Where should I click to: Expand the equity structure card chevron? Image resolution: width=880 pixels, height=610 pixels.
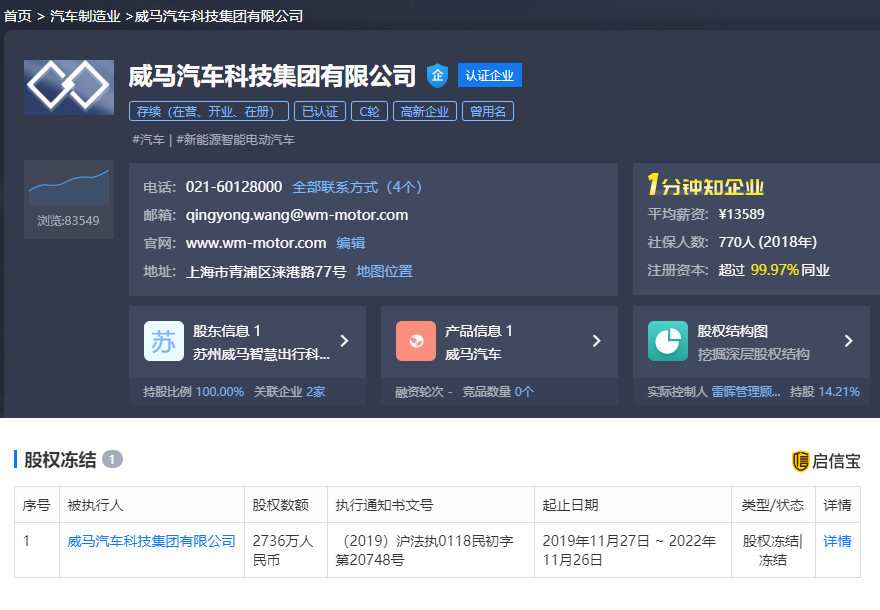pos(849,341)
